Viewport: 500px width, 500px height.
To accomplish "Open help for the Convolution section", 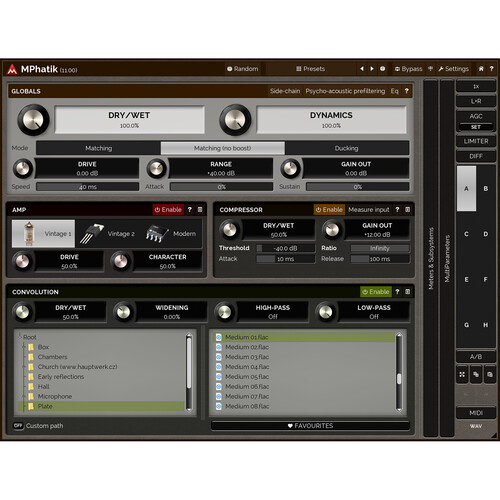I will (397, 292).
